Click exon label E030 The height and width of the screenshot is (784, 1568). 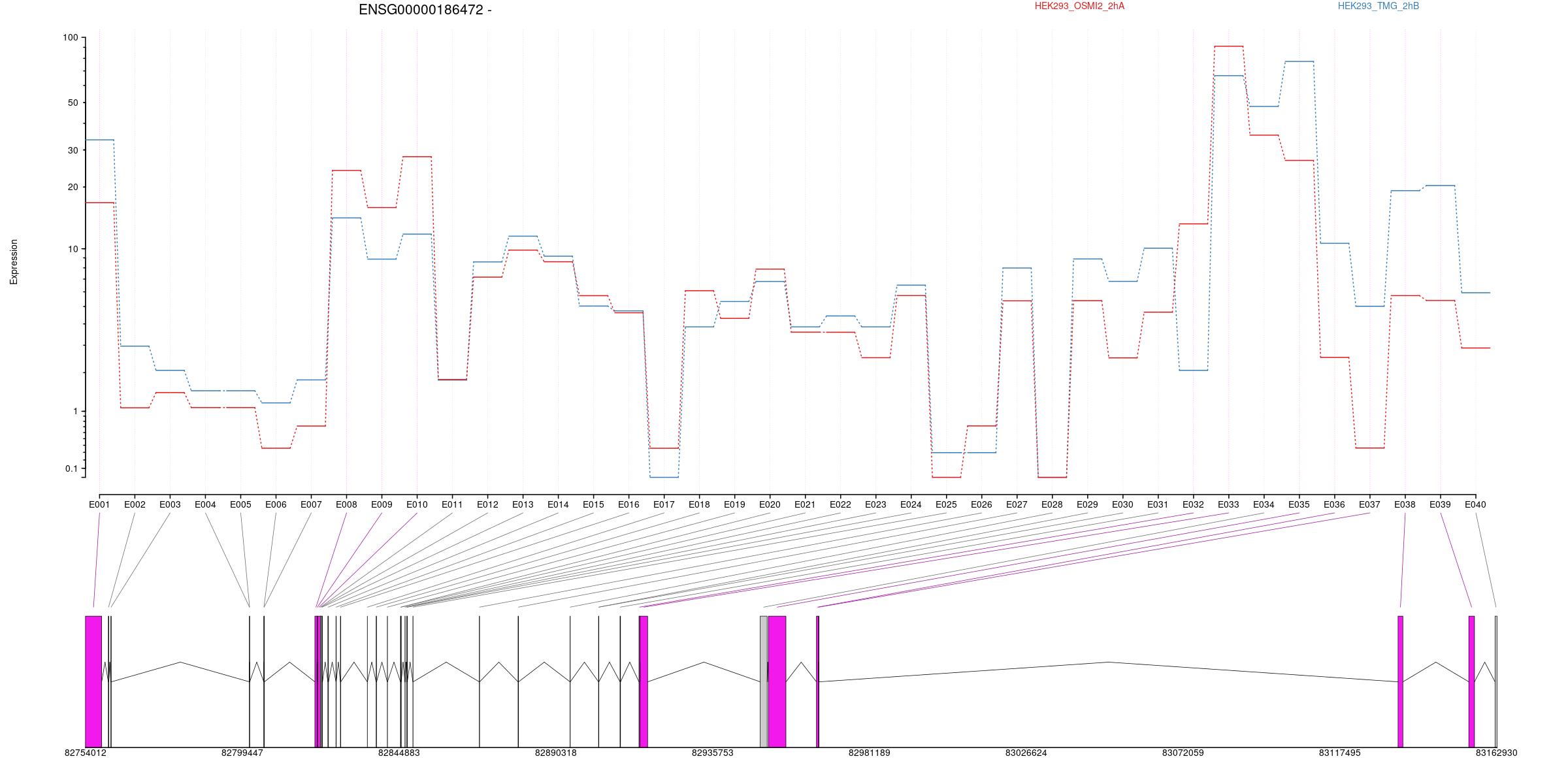[1122, 504]
